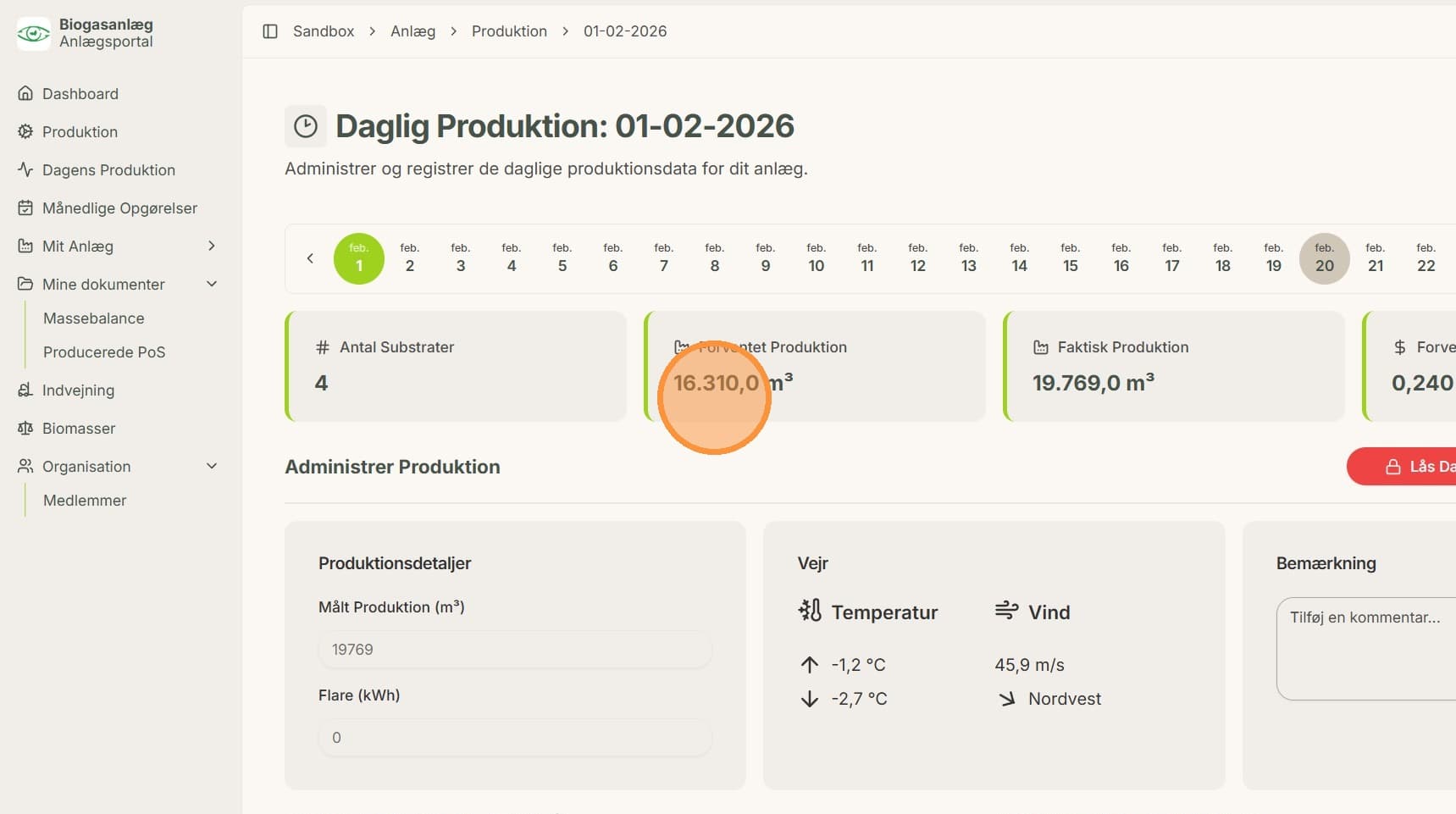The image size is (1456, 814).
Task: Select feb. 10 in date strip
Action: coord(817,258)
